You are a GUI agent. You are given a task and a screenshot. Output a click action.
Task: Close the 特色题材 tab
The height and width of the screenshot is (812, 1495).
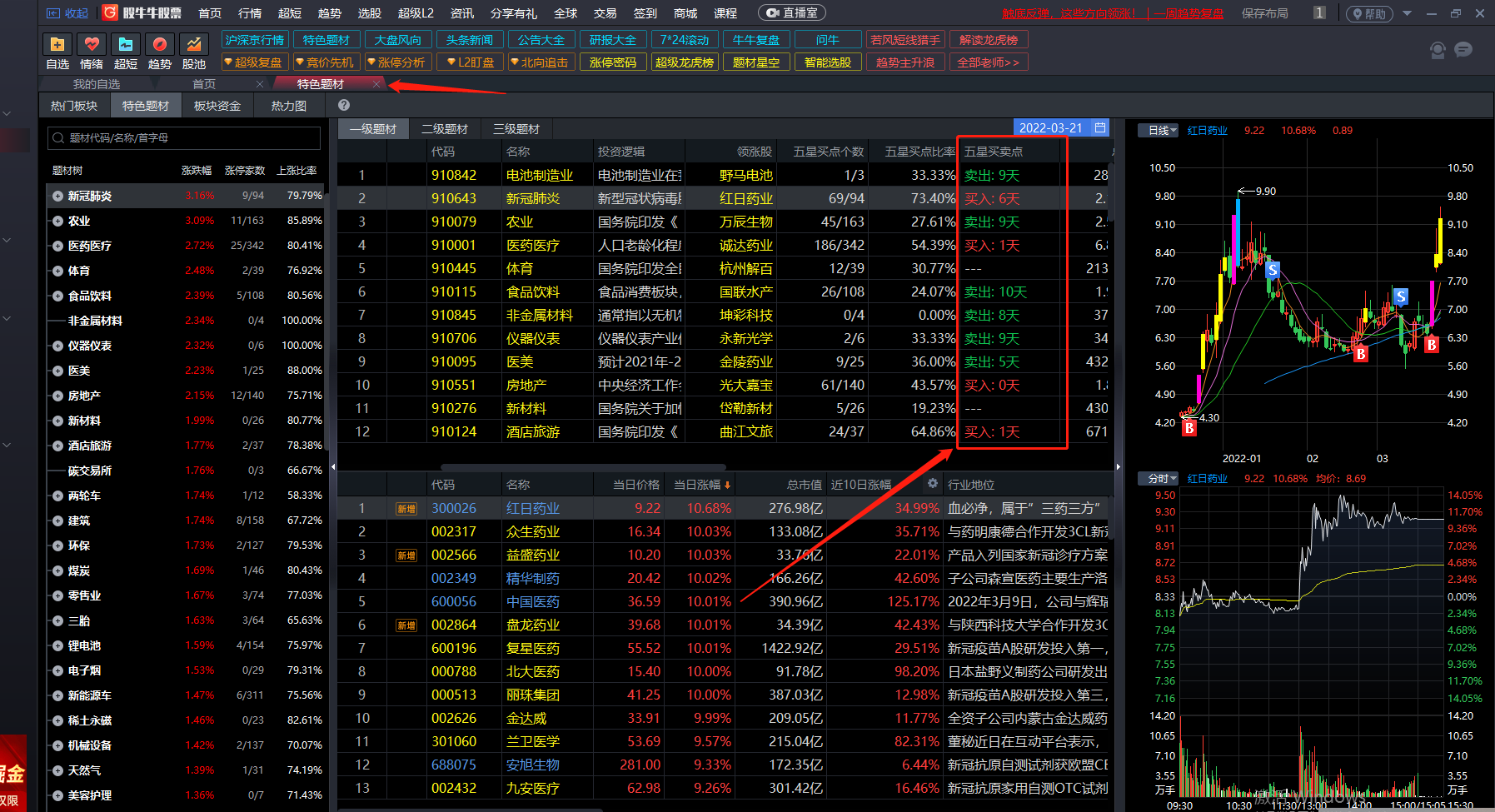(x=376, y=84)
